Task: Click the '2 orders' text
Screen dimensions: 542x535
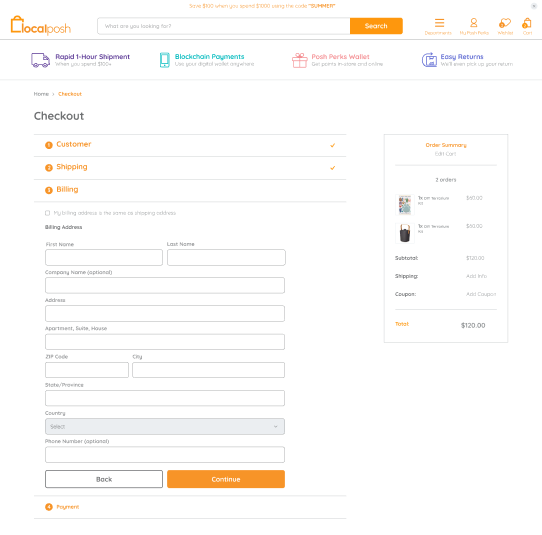Action: (446, 180)
